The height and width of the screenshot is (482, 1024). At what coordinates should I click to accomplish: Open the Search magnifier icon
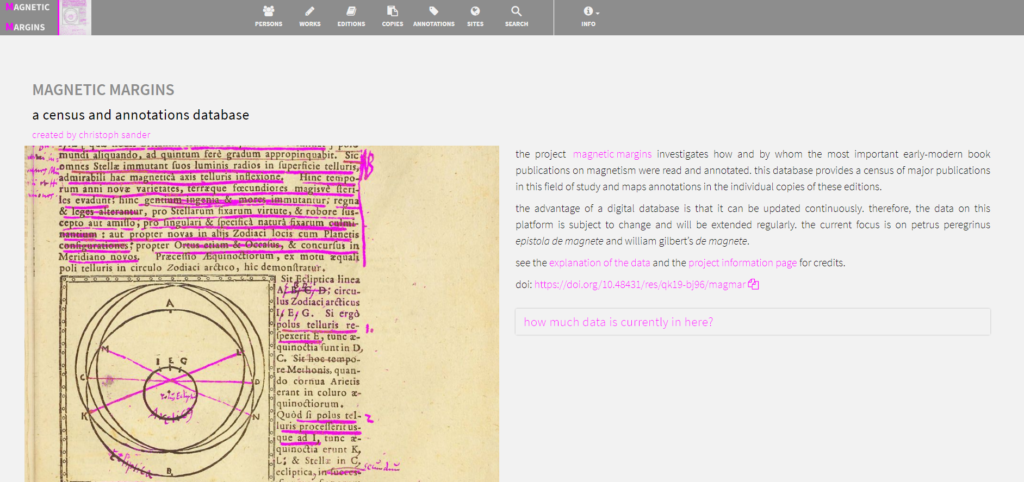(516, 11)
